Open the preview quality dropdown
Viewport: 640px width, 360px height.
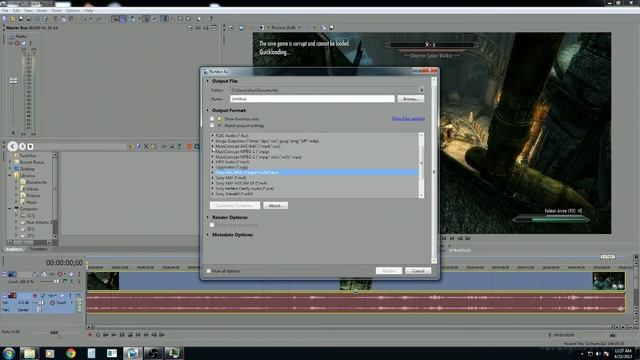[x=299, y=28]
